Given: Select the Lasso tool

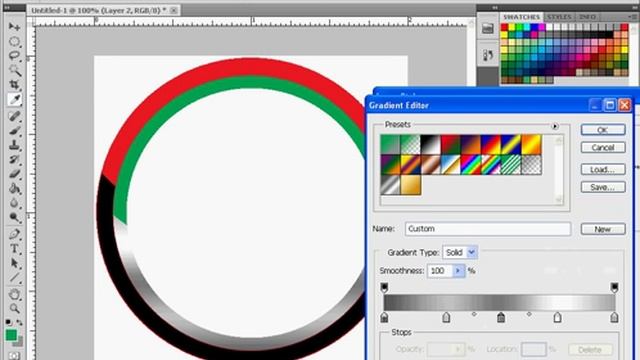Looking at the screenshot, I should 14,56.
